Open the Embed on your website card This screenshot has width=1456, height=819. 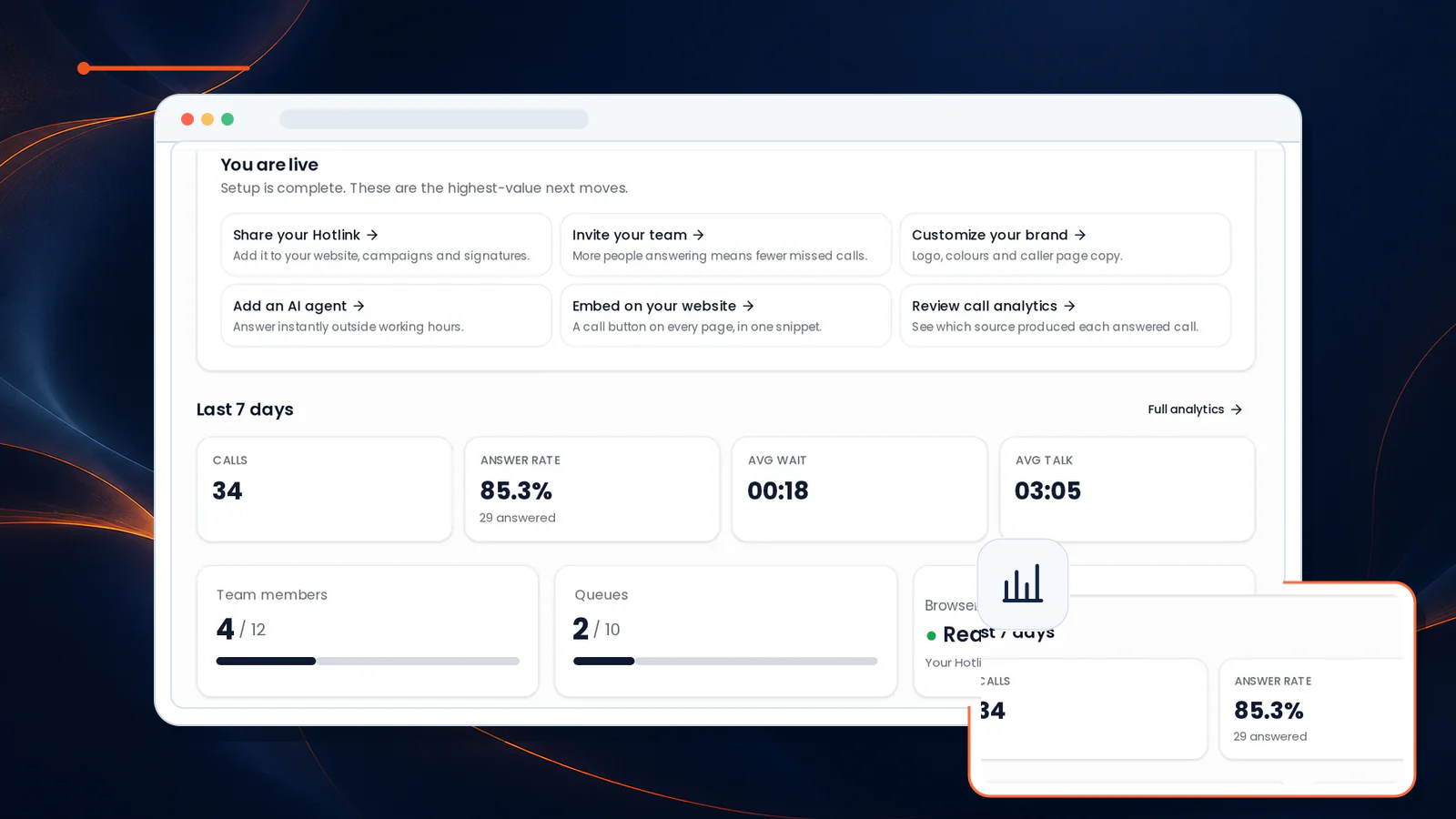tap(725, 316)
